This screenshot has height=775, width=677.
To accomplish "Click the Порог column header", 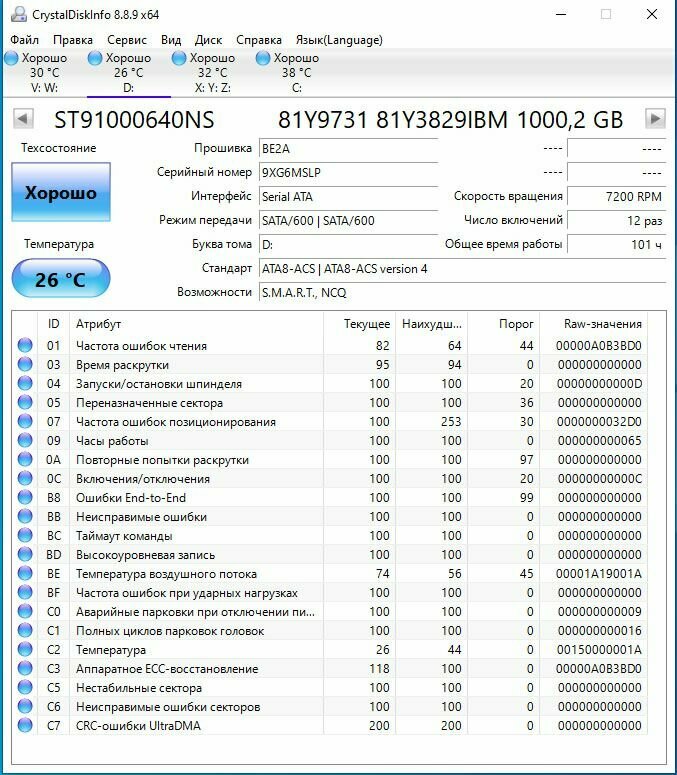I will pos(504,324).
